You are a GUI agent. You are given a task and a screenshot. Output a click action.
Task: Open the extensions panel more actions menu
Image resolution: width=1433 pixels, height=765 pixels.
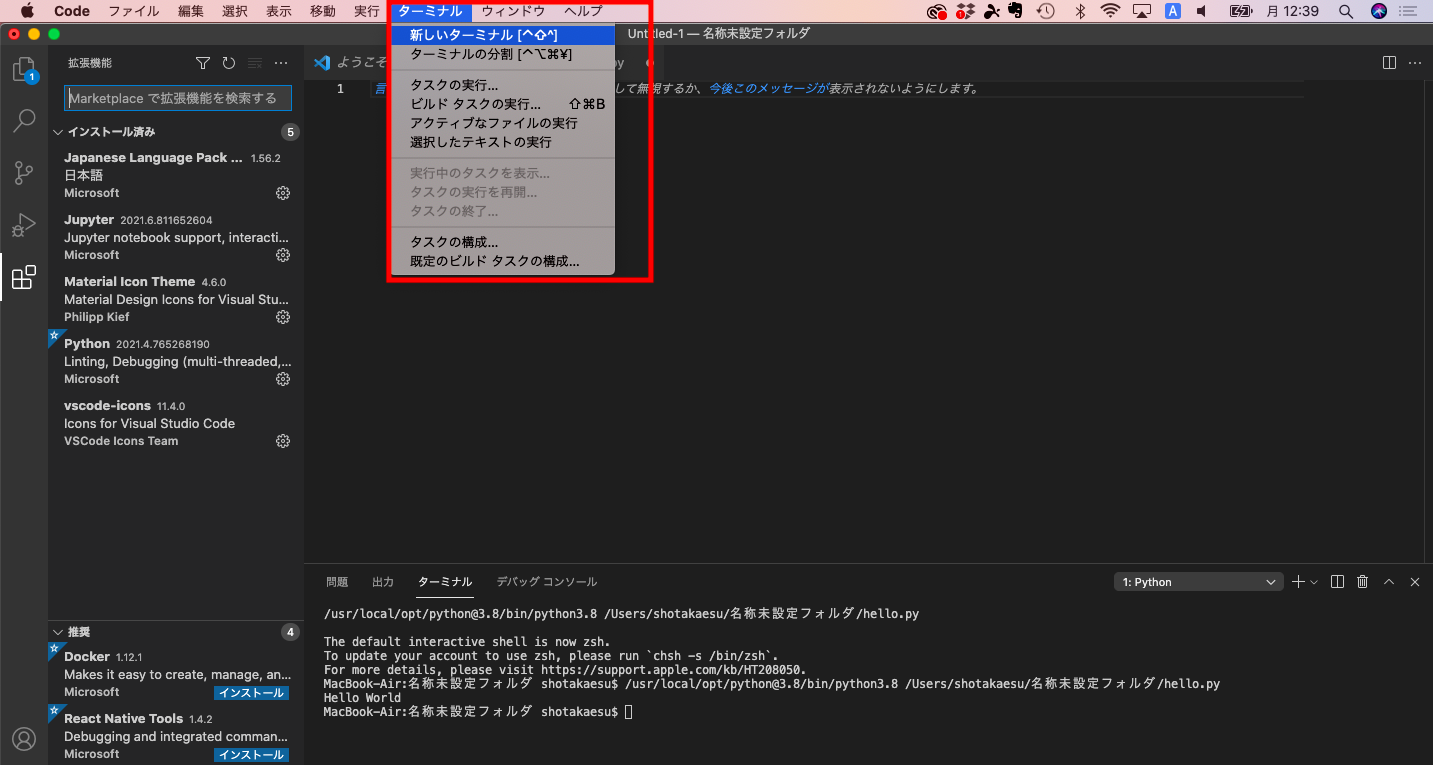coord(281,63)
